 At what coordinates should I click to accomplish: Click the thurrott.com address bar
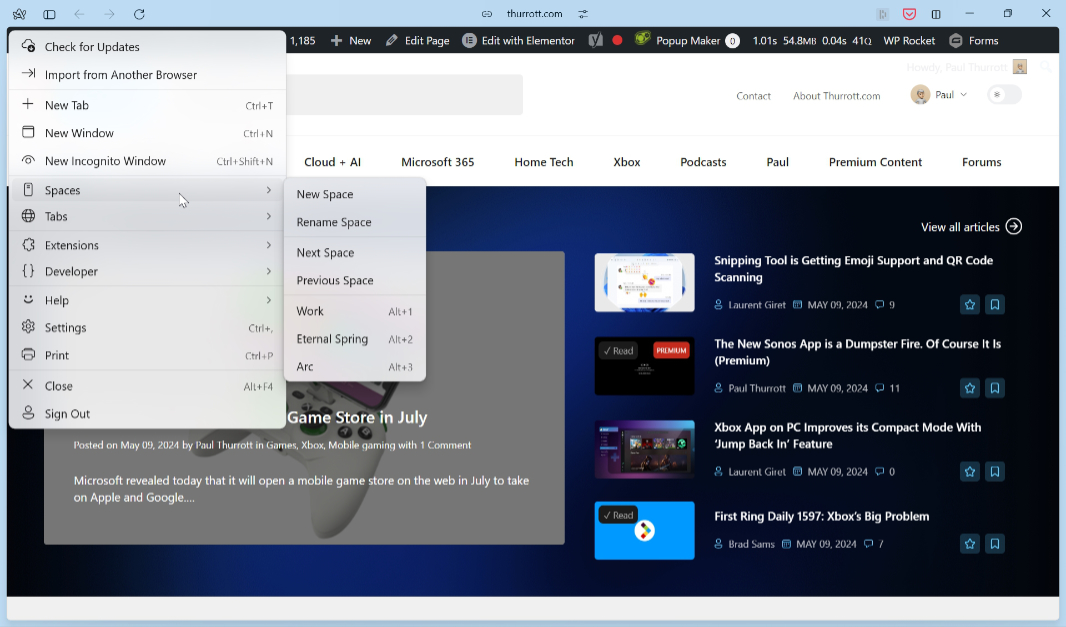[534, 14]
